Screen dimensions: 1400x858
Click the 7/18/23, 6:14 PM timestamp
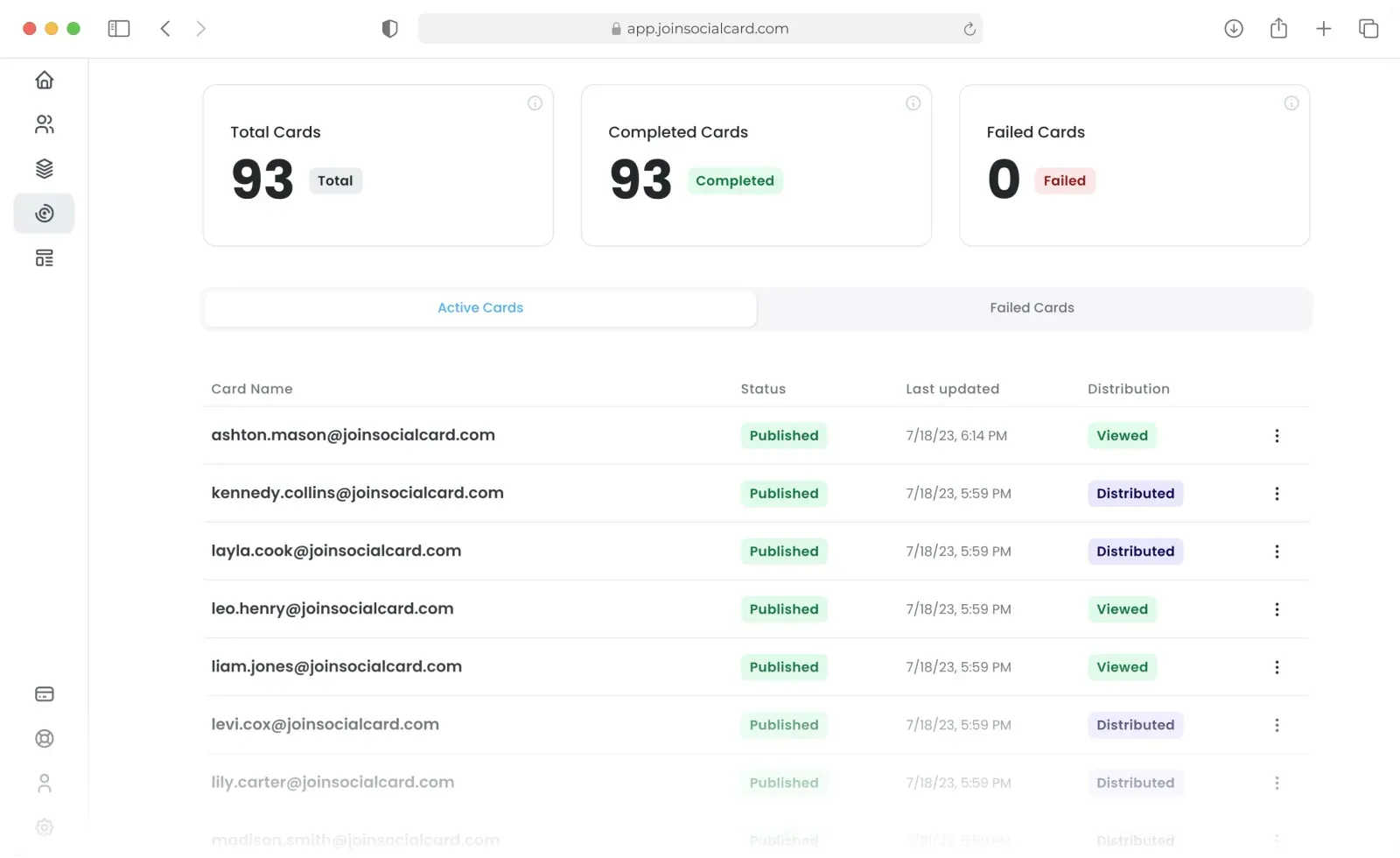[956, 436]
